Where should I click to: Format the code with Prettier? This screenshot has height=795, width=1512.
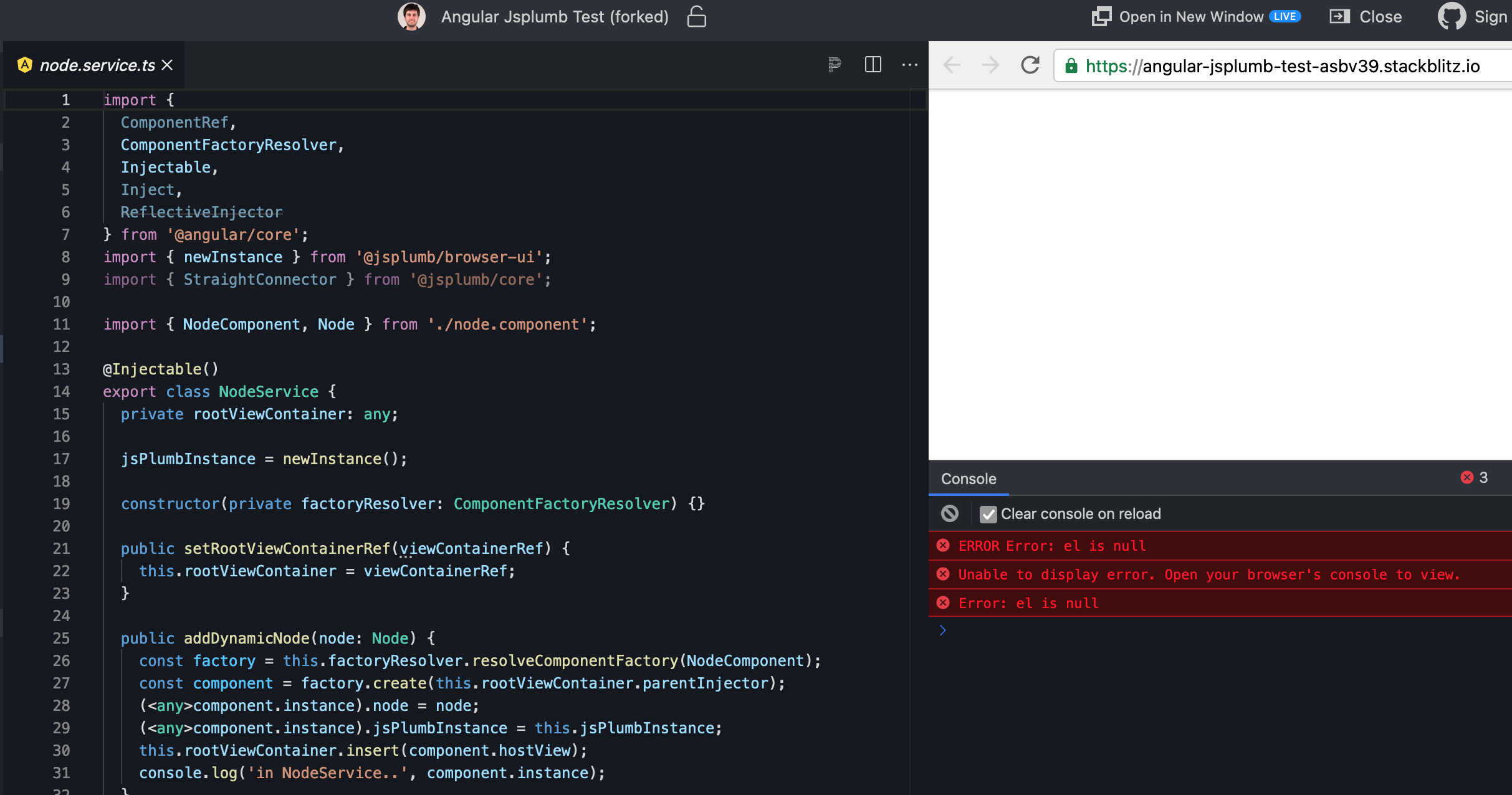(835, 65)
